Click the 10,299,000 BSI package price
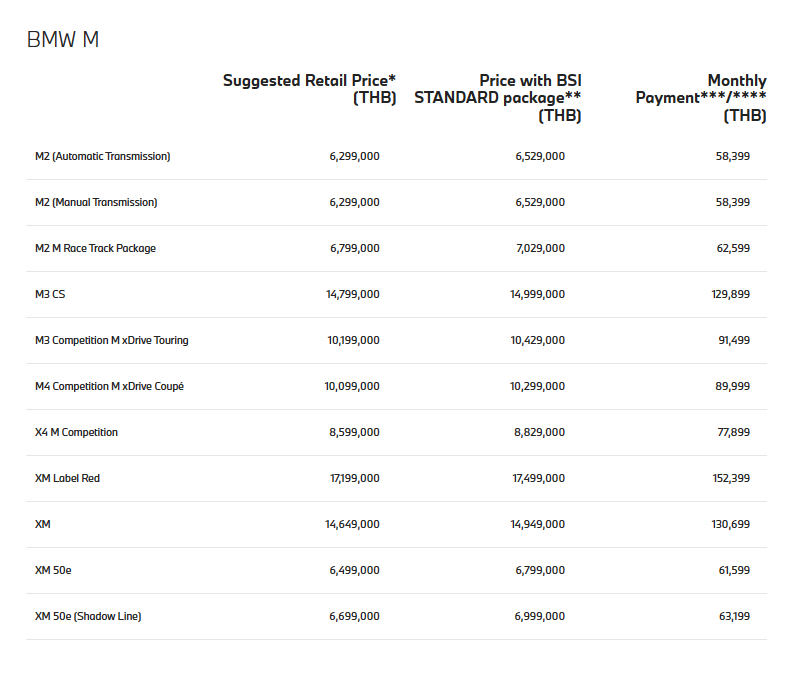Image resolution: width=800 pixels, height=674 pixels. [537, 386]
